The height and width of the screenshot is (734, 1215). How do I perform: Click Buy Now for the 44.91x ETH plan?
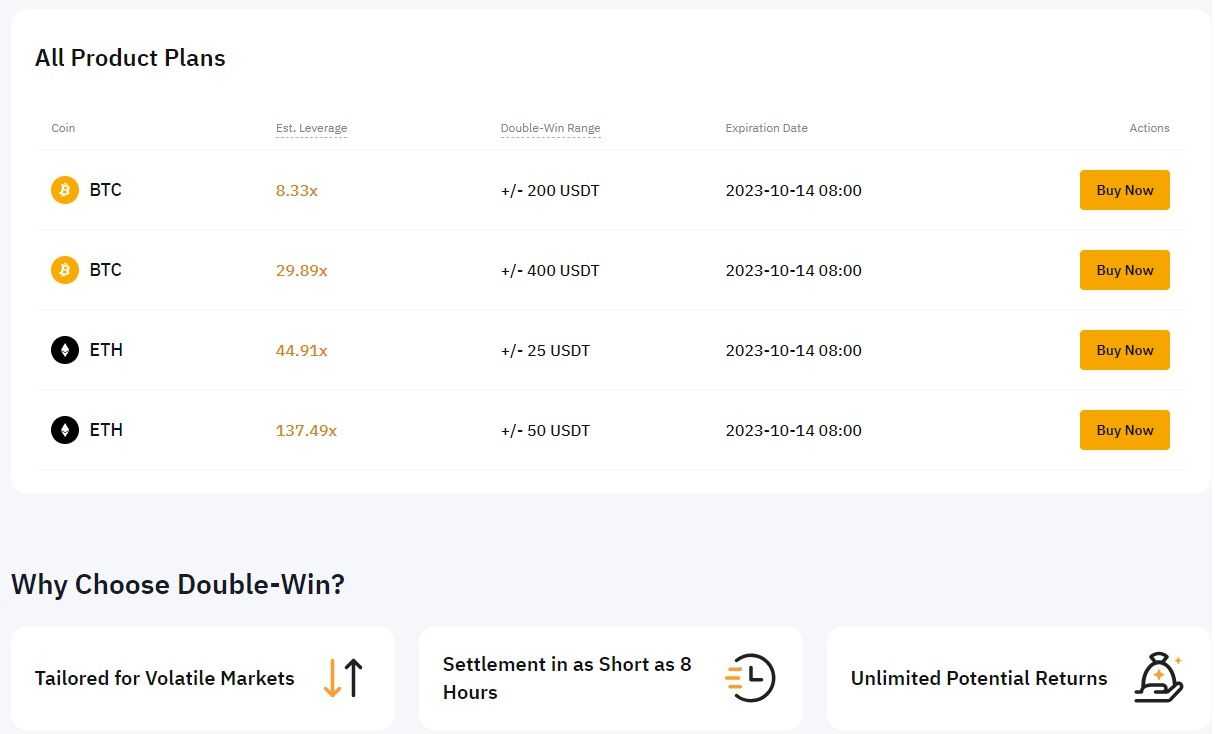(1124, 349)
